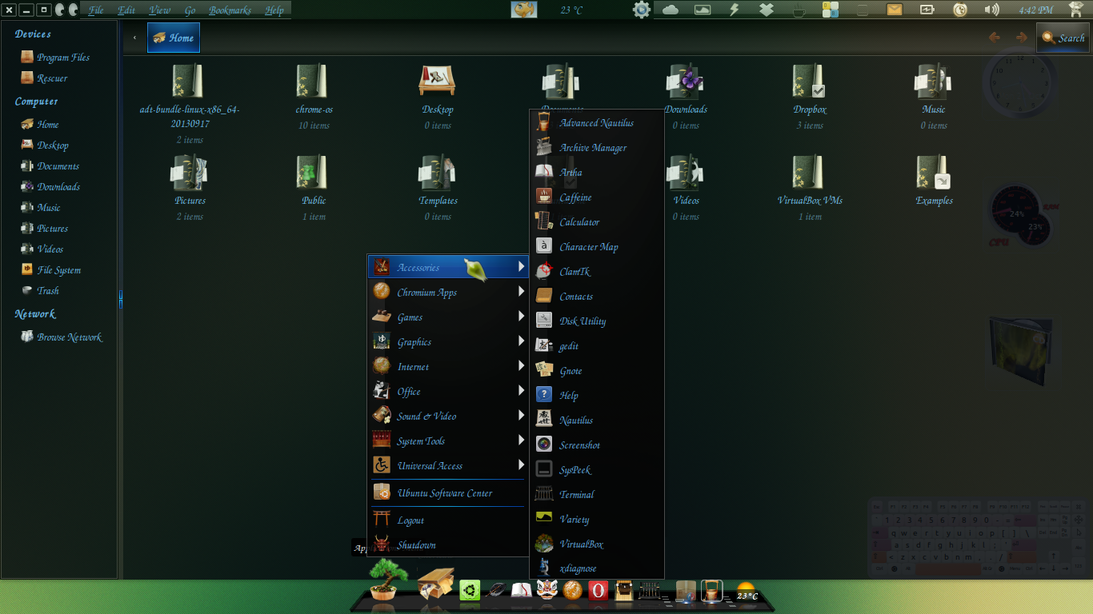1093x614 pixels.
Task: Choose Logout in the main menu
Action: (x=447, y=520)
